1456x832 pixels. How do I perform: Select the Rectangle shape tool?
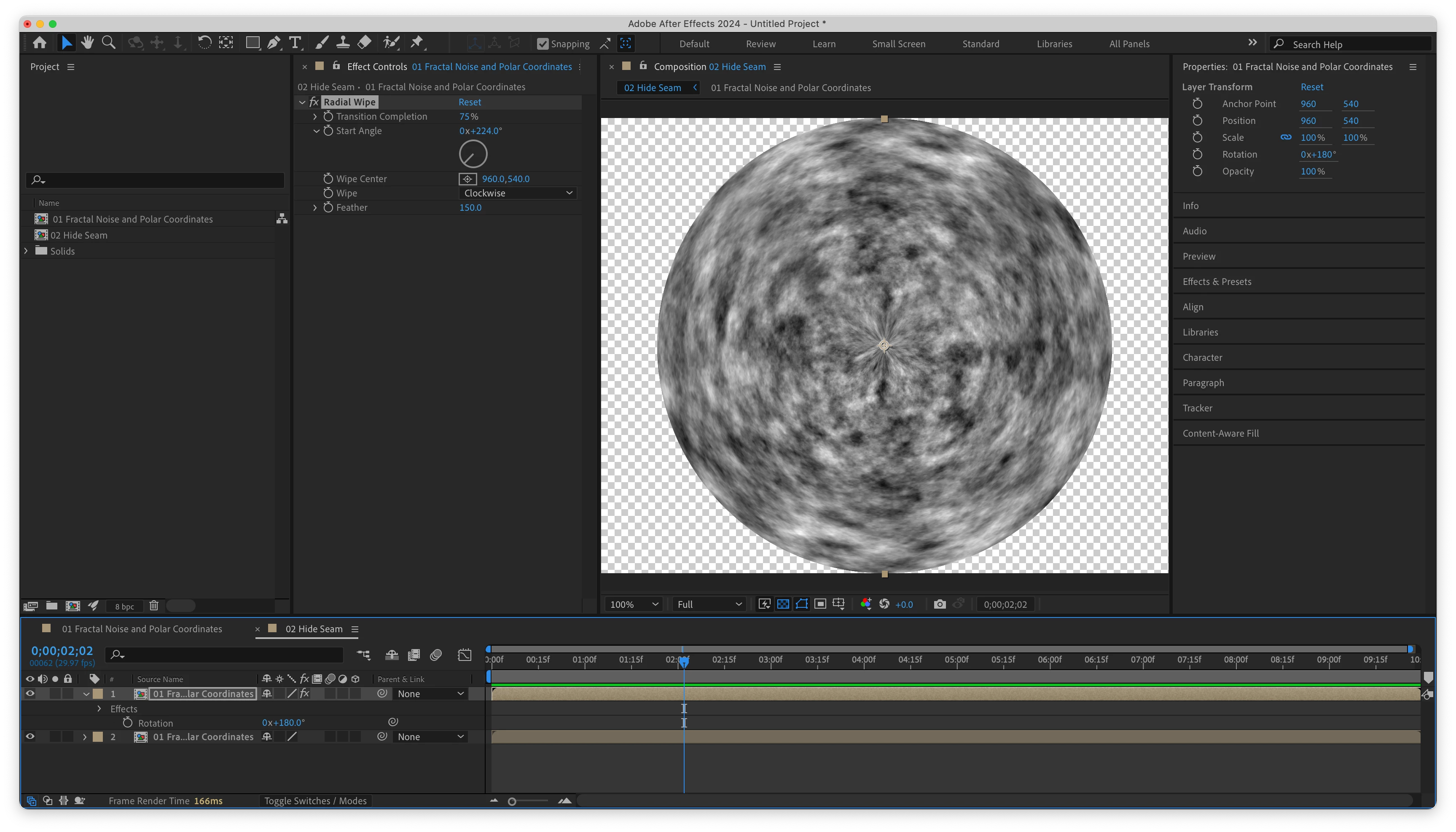click(252, 43)
